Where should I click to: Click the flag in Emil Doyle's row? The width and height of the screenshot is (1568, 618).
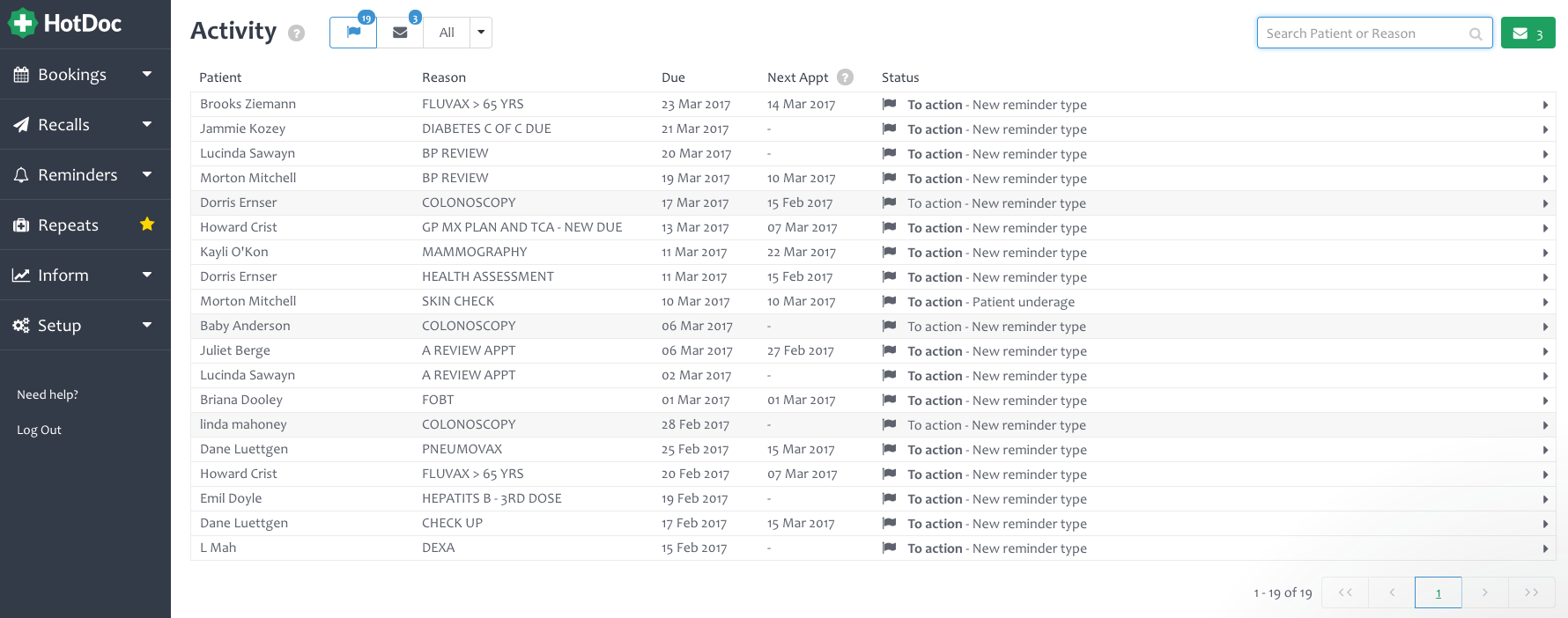890,498
